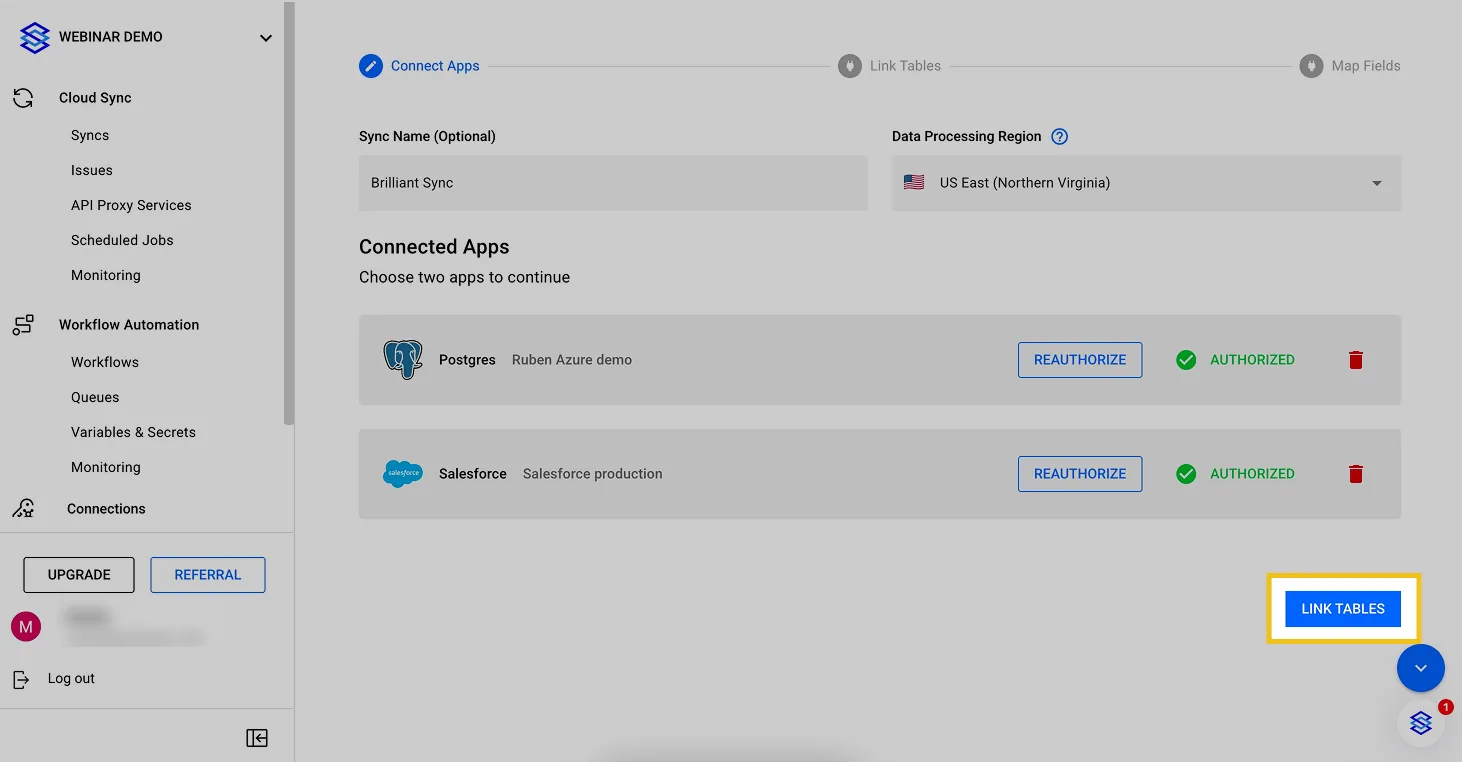Viewport: 1462px width, 762px height.
Task: Click the Postgres elephant logo
Action: [403, 360]
